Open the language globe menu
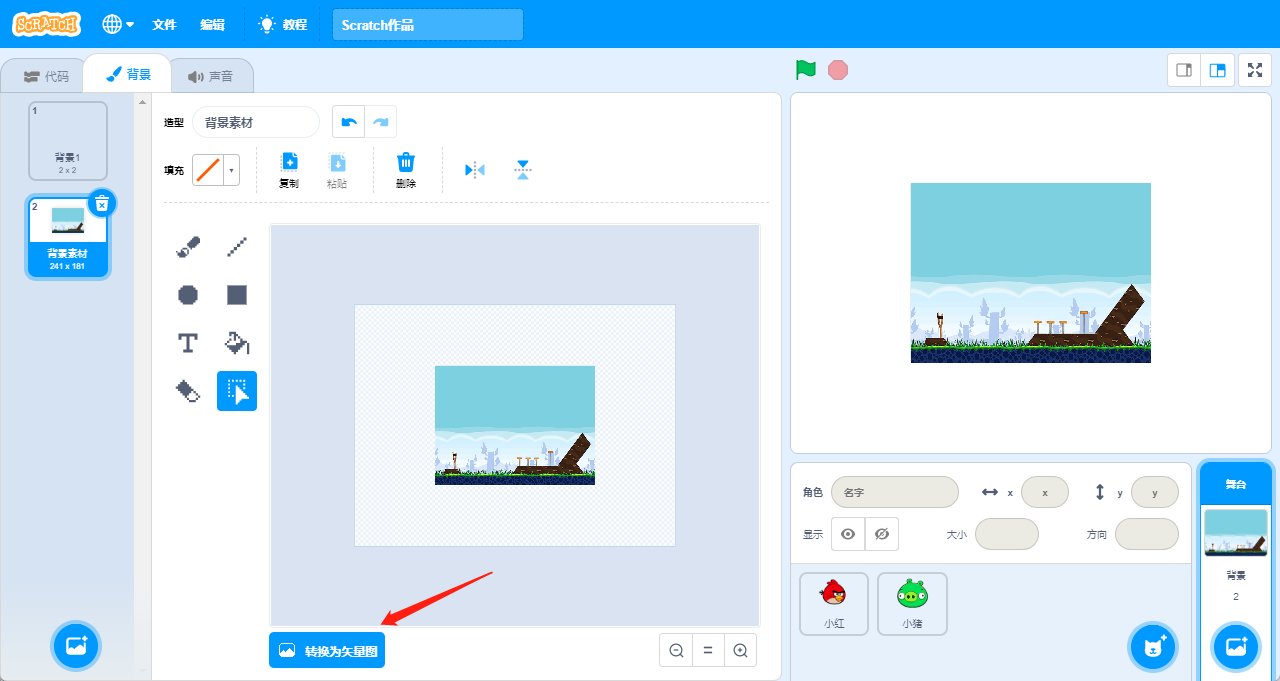The image size is (1280, 681). pyautogui.click(x=119, y=24)
